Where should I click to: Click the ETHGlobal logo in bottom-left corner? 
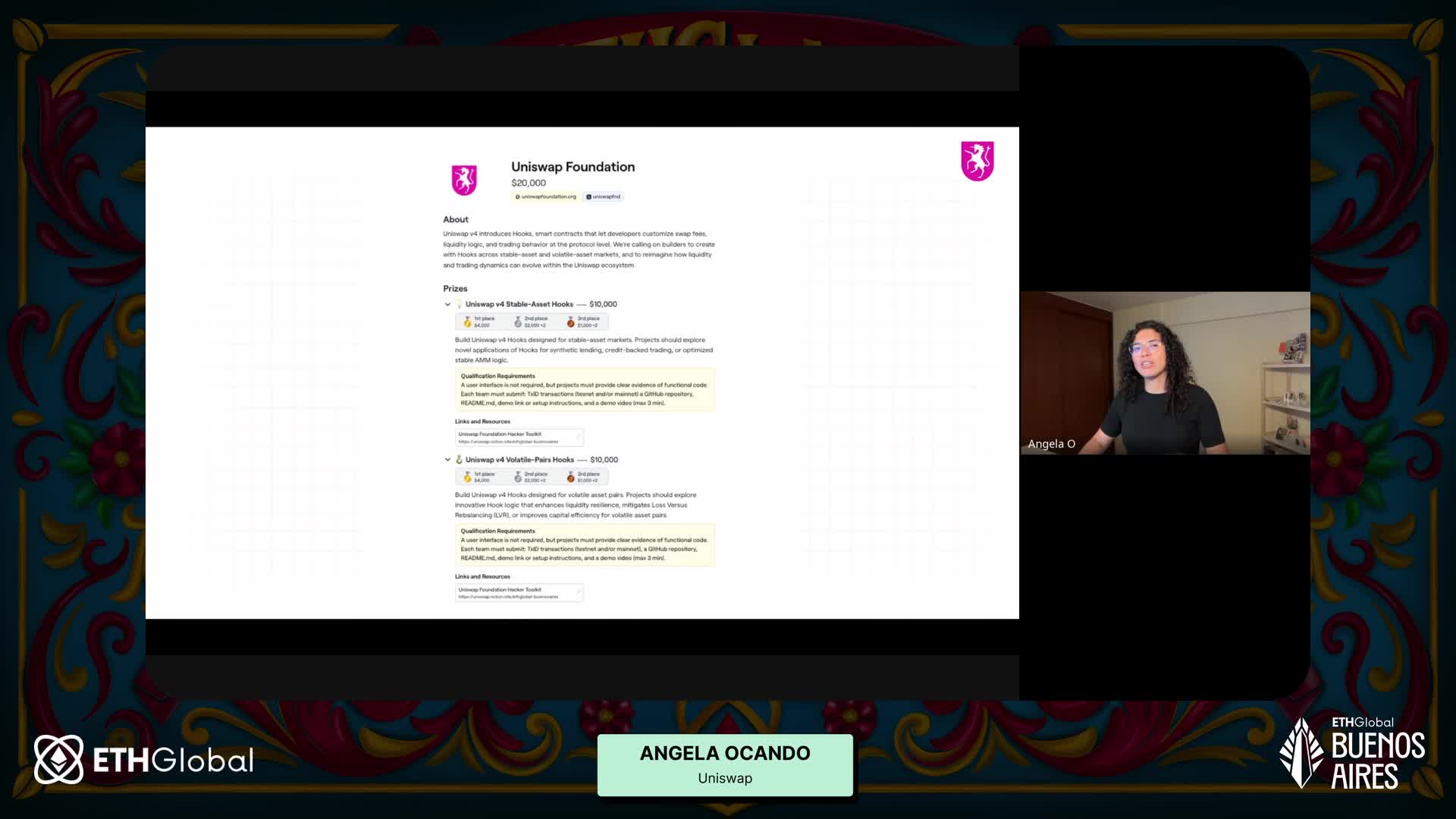click(144, 760)
